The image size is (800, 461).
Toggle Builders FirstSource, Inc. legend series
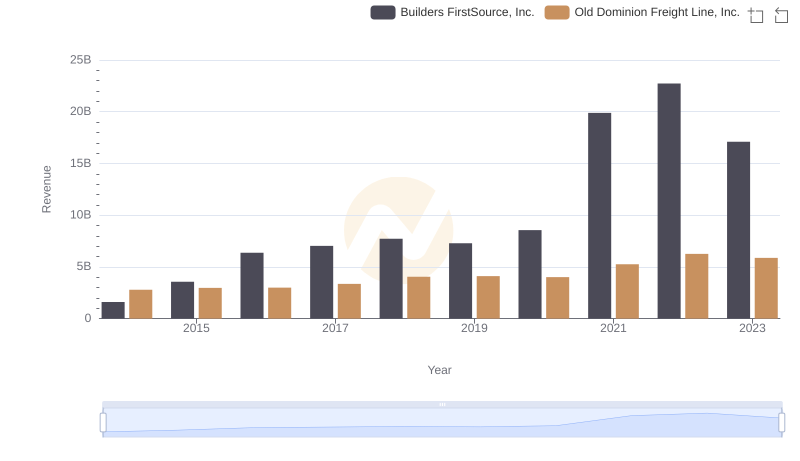click(452, 12)
